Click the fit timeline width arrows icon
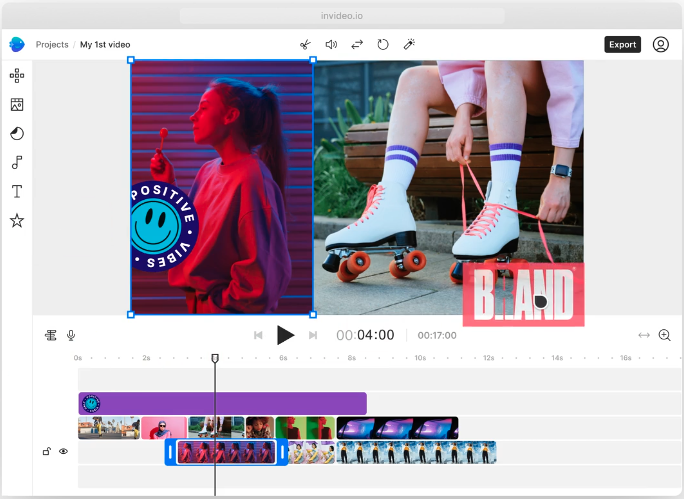The height and width of the screenshot is (499, 684). 644,335
